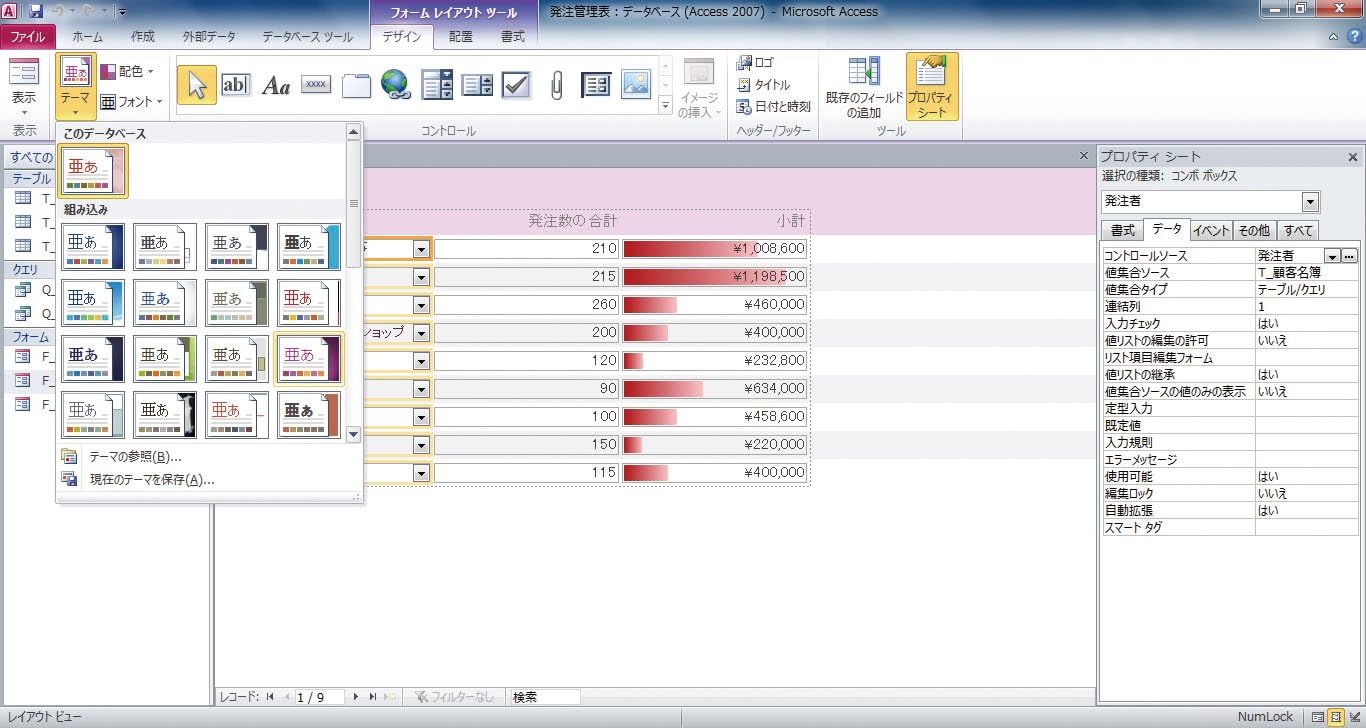Select the Check Box control tool
The width and height of the screenshot is (1366, 728).
pyautogui.click(x=516, y=85)
